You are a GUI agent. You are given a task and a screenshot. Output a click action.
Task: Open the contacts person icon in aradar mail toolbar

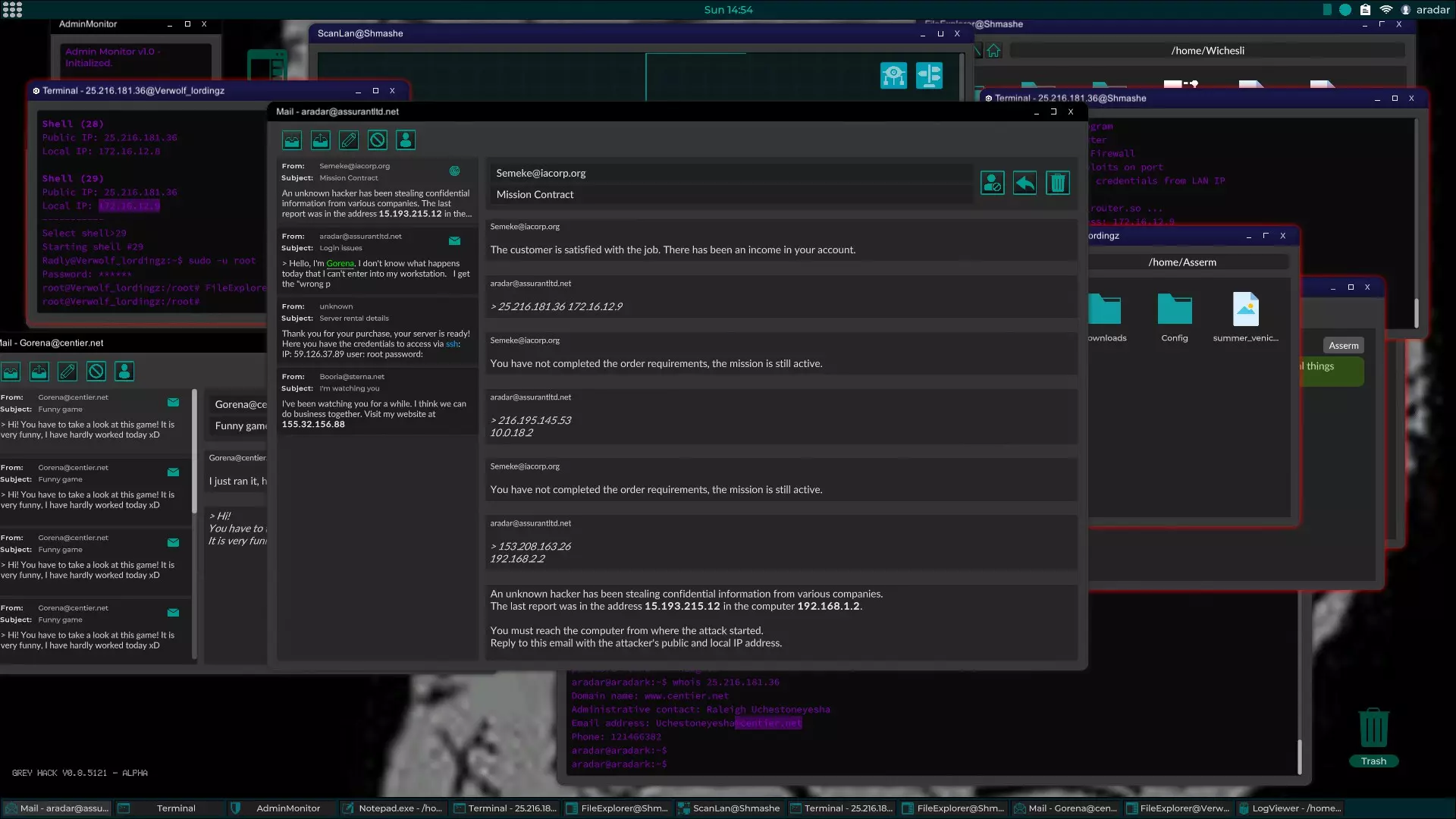tap(406, 140)
